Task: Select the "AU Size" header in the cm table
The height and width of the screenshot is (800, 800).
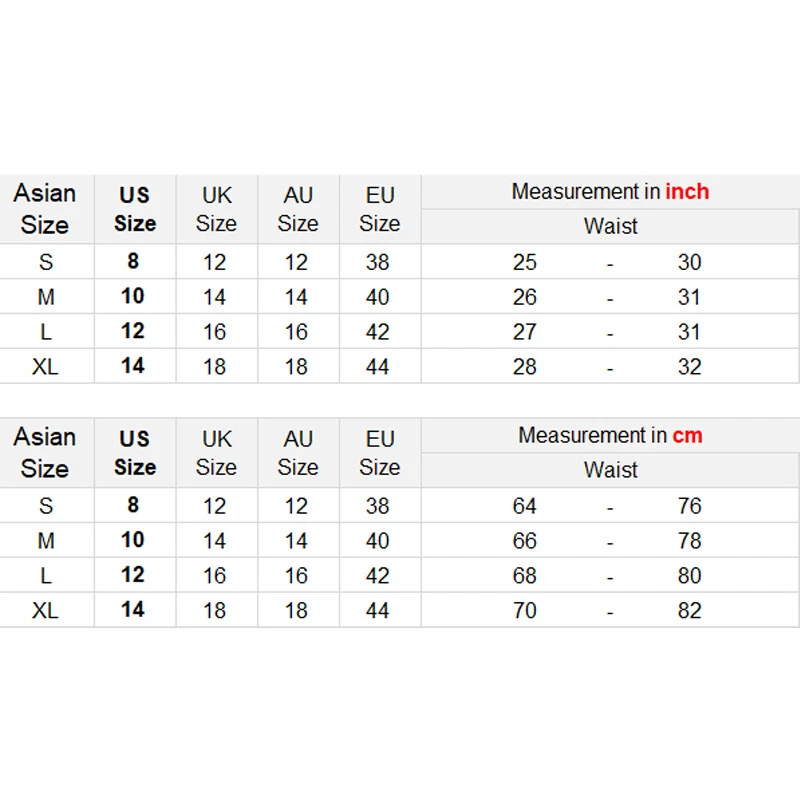Action: pyautogui.click(x=298, y=453)
